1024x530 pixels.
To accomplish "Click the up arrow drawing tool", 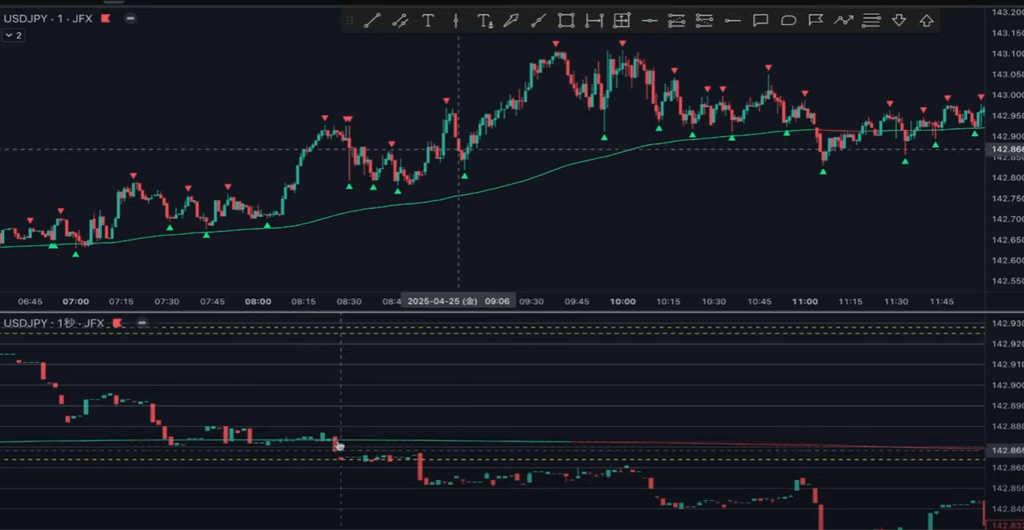I will pos(926,20).
